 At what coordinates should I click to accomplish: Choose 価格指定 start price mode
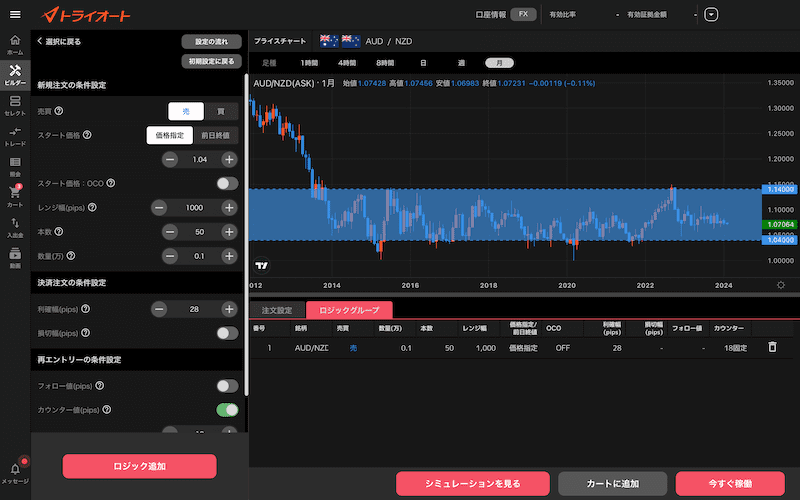pos(170,135)
